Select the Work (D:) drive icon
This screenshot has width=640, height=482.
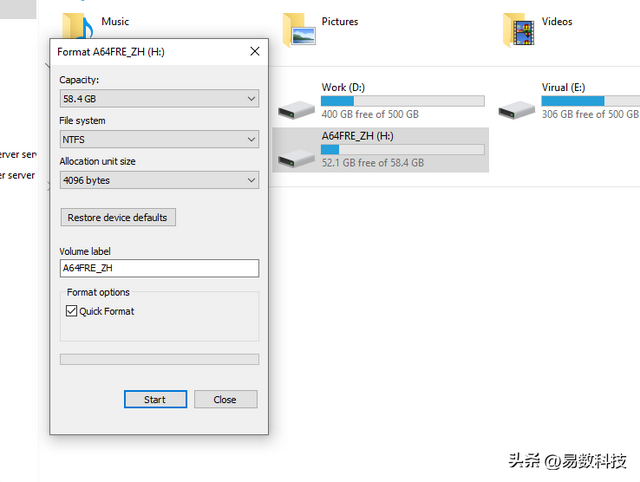296,110
